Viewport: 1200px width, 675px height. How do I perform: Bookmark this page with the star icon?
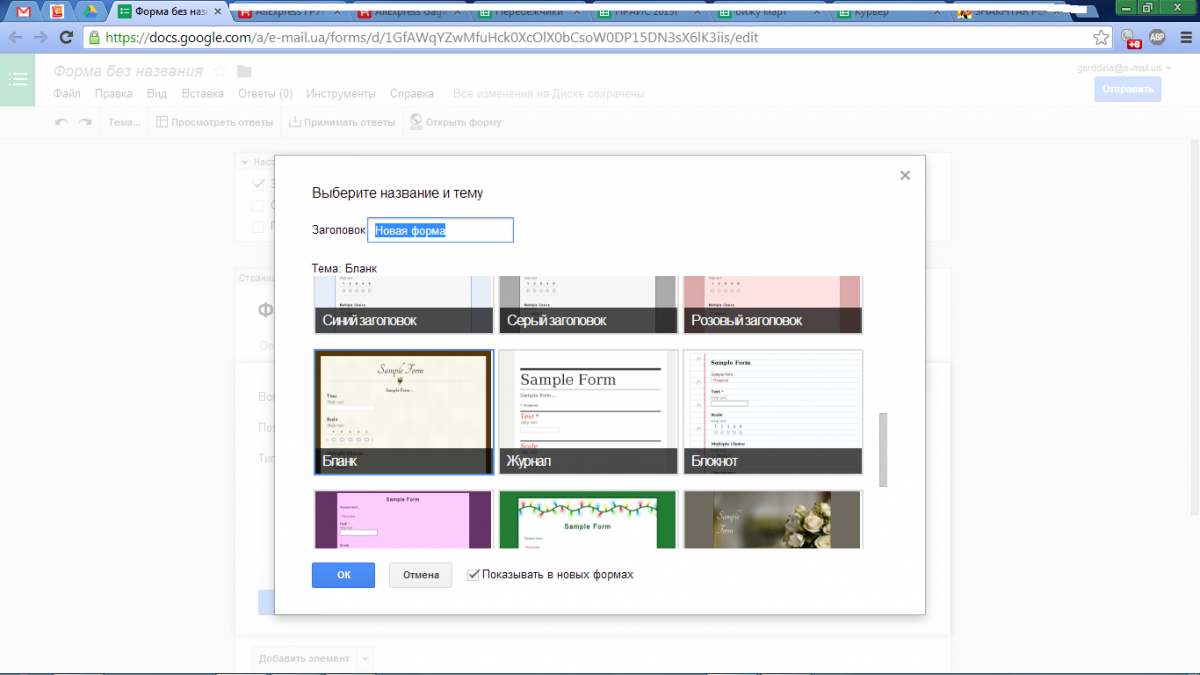point(1100,38)
